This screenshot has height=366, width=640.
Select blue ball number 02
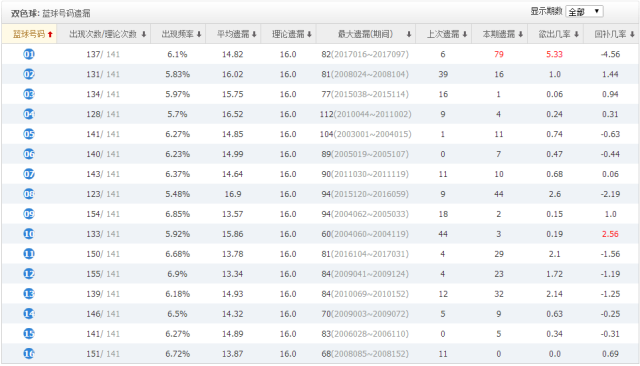(29, 74)
